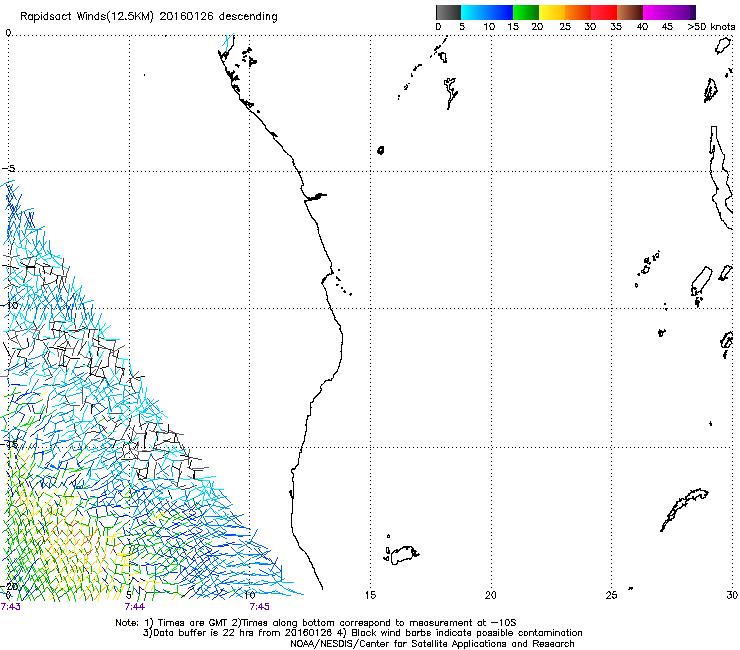Click the rounded lake outline near 16E, 19S

tap(404, 555)
